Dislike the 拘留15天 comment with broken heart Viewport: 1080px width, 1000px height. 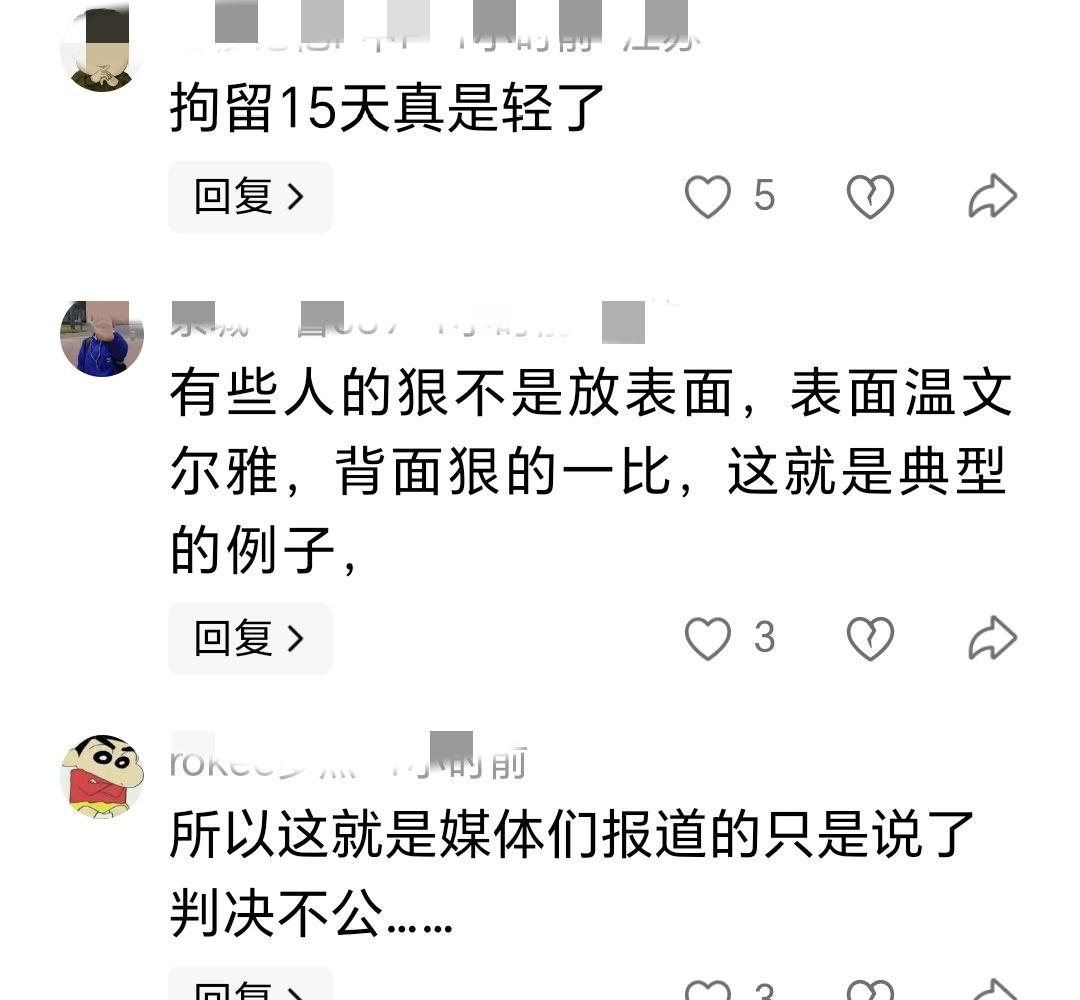click(870, 197)
